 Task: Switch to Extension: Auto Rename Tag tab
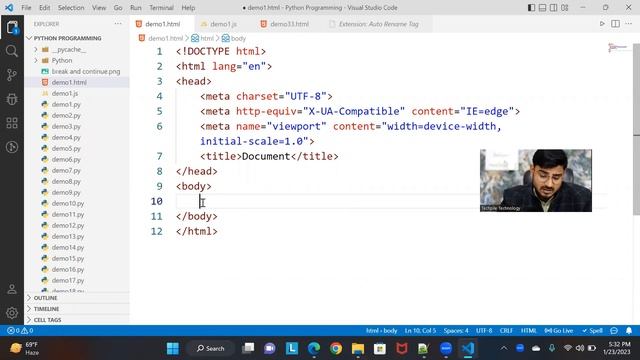point(379,24)
